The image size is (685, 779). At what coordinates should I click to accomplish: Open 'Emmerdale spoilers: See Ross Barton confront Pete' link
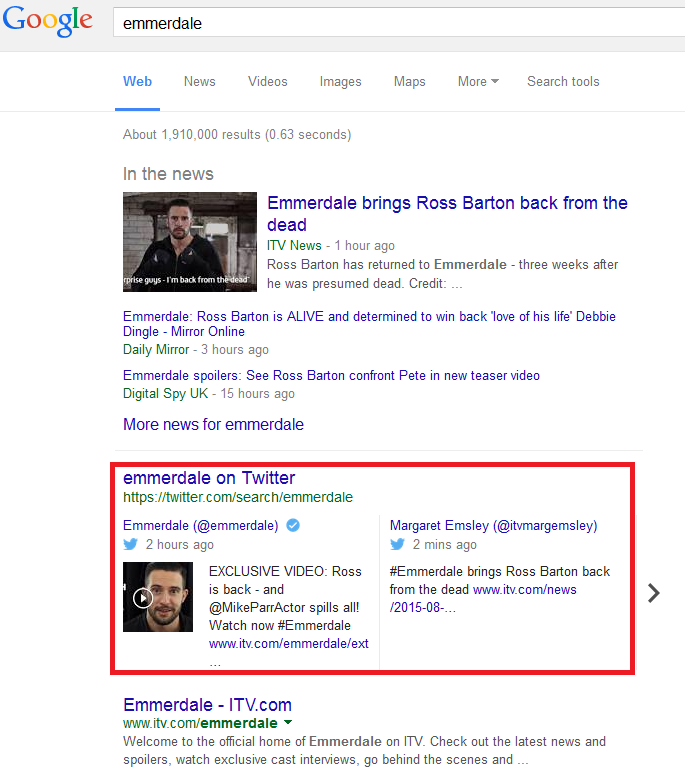[x=331, y=376]
